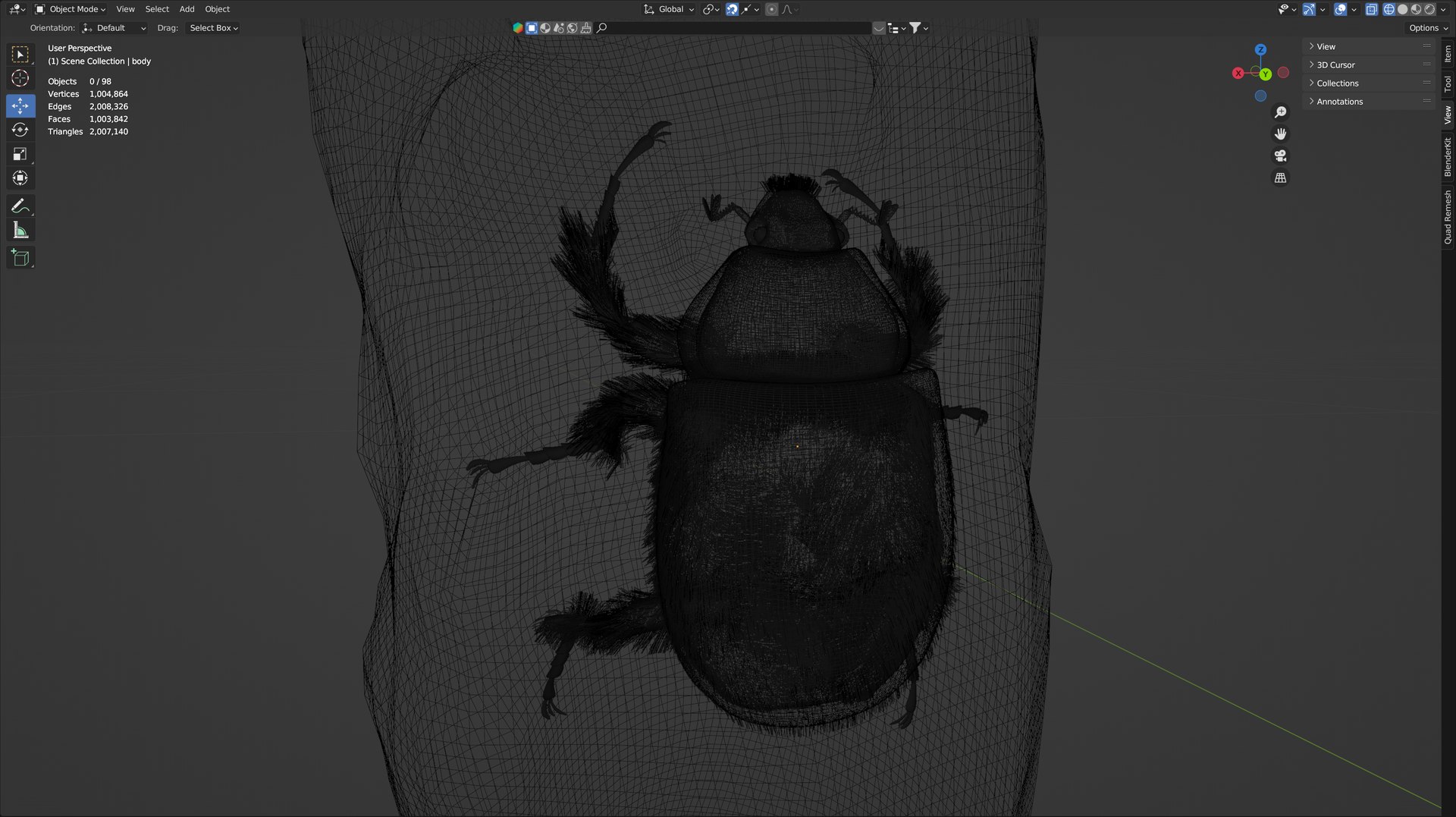Toggle the camera view icon
The height and width of the screenshot is (817, 1456).
click(x=1280, y=156)
